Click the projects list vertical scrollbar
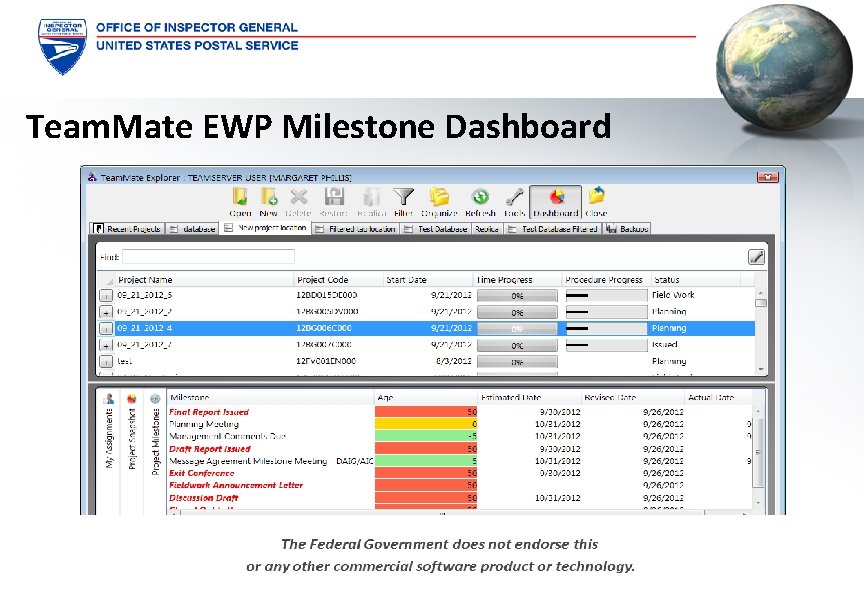The image size is (864, 598). [x=761, y=331]
